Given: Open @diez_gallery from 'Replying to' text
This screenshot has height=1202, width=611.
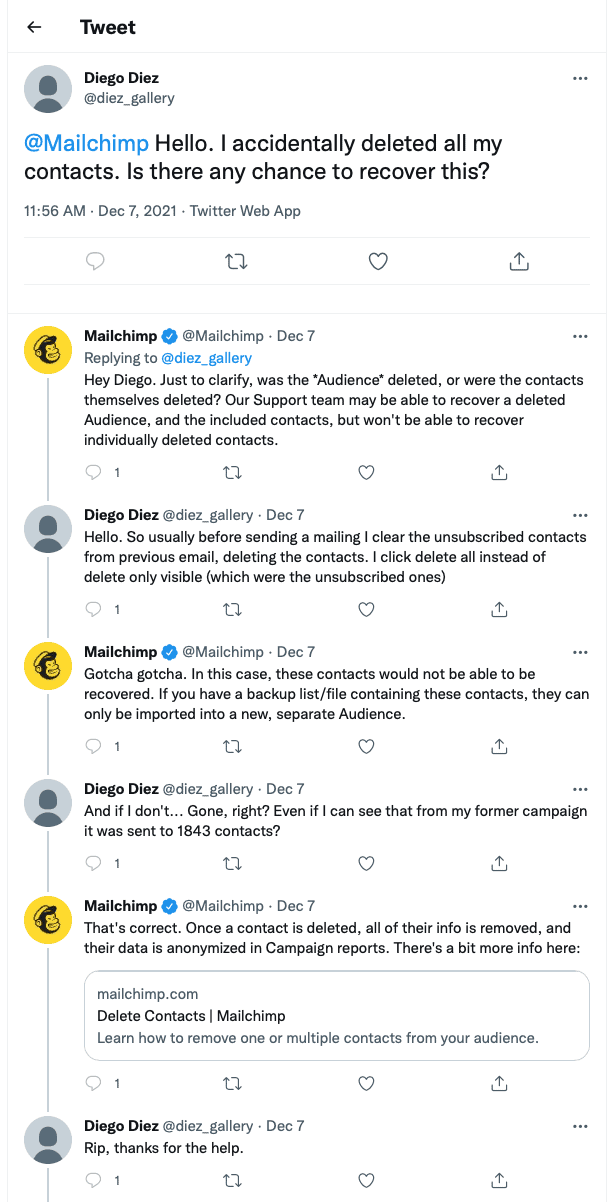Looking at the screenshot, I should [x=207, y=358].
